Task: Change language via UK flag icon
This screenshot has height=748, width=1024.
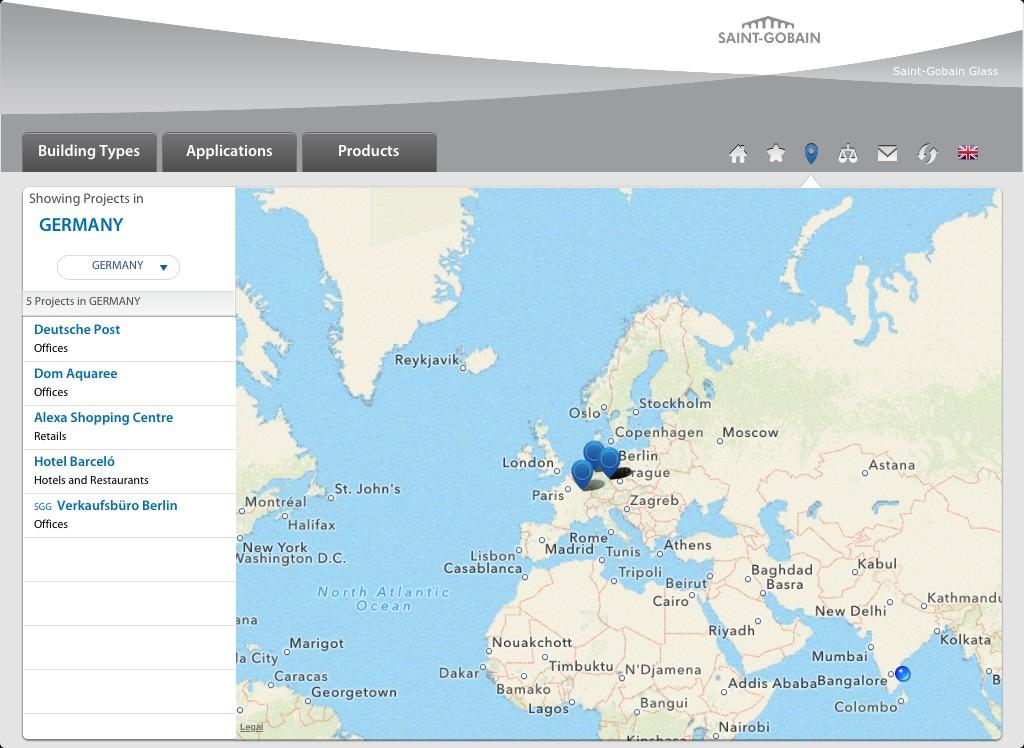Action: coord(968,153)
